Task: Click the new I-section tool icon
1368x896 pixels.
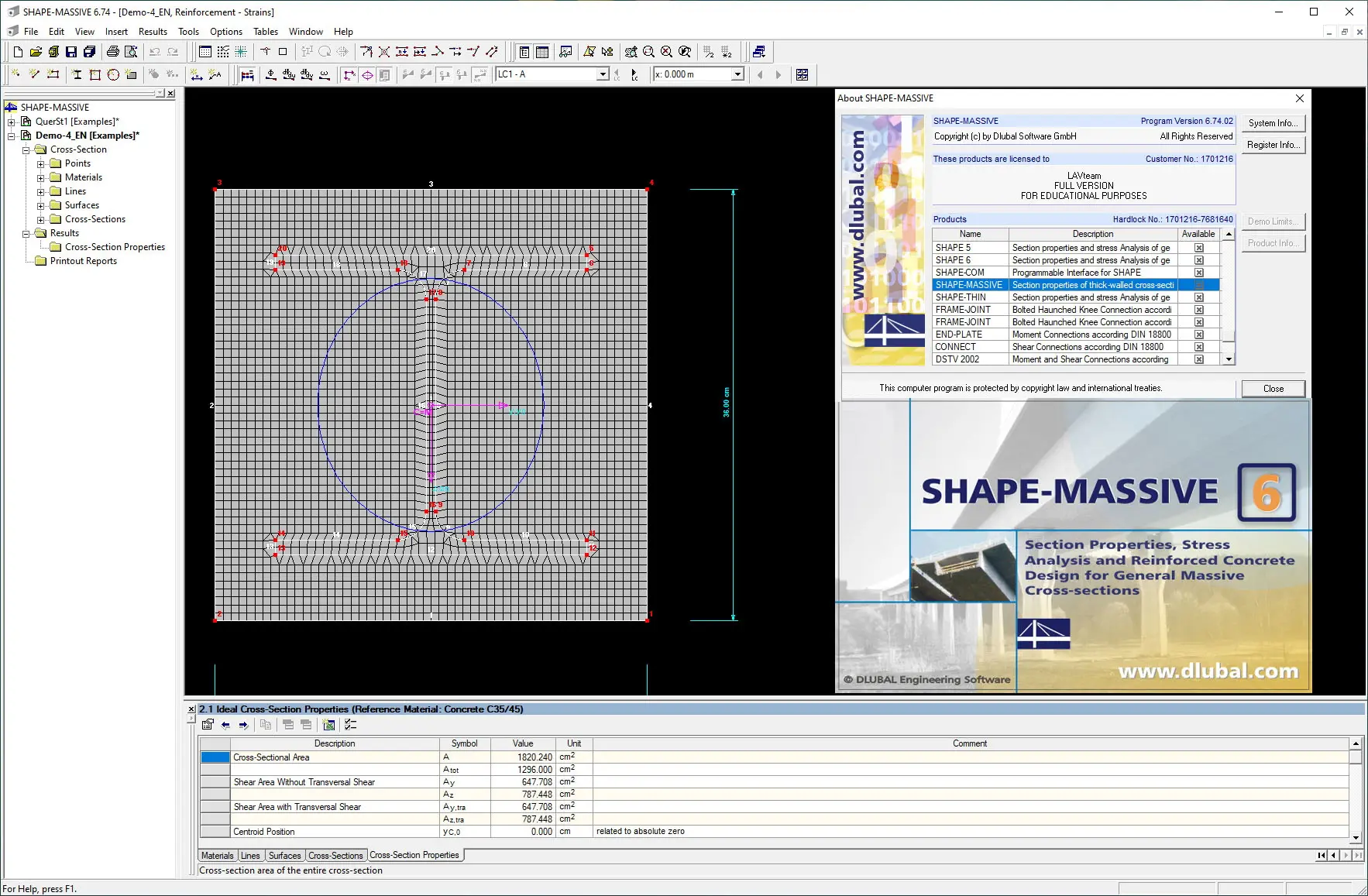Action: tap(77, 75)
